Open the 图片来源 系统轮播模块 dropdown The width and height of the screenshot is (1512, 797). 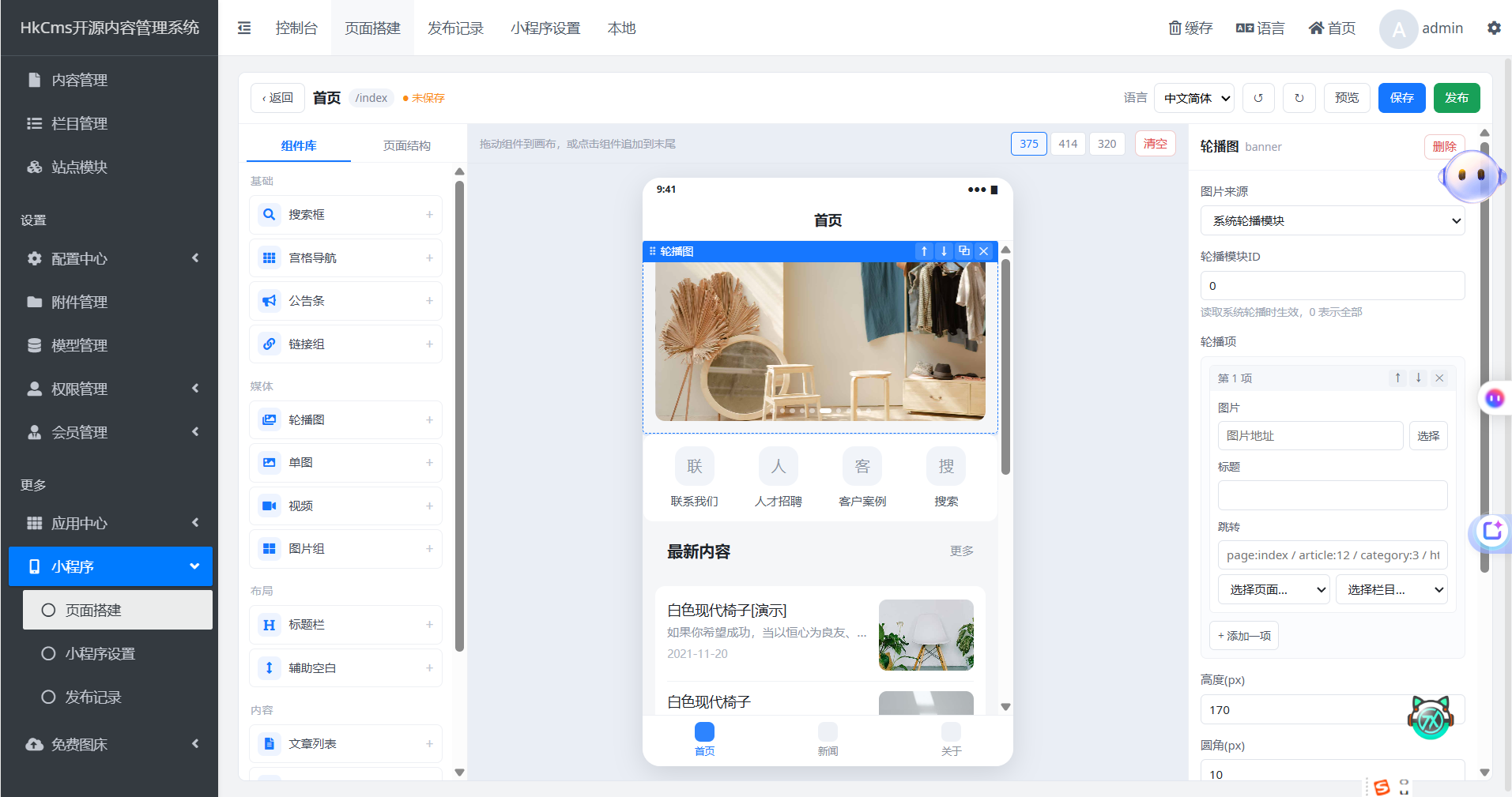pos(1333,220)
